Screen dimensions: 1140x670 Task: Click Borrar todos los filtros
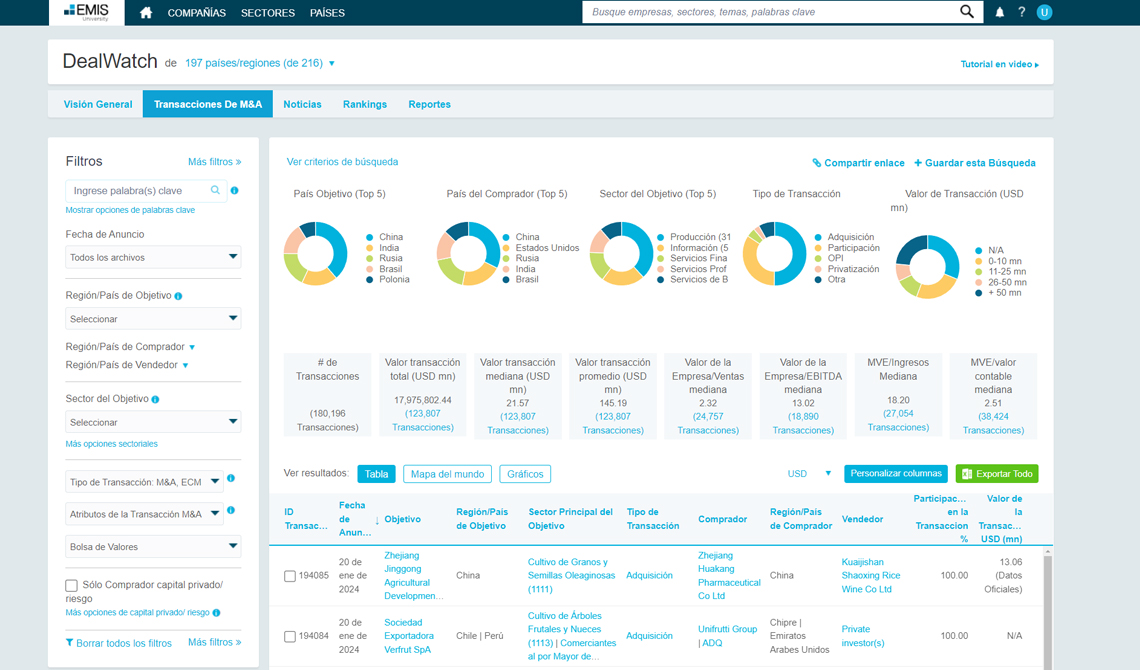(119, 643)
